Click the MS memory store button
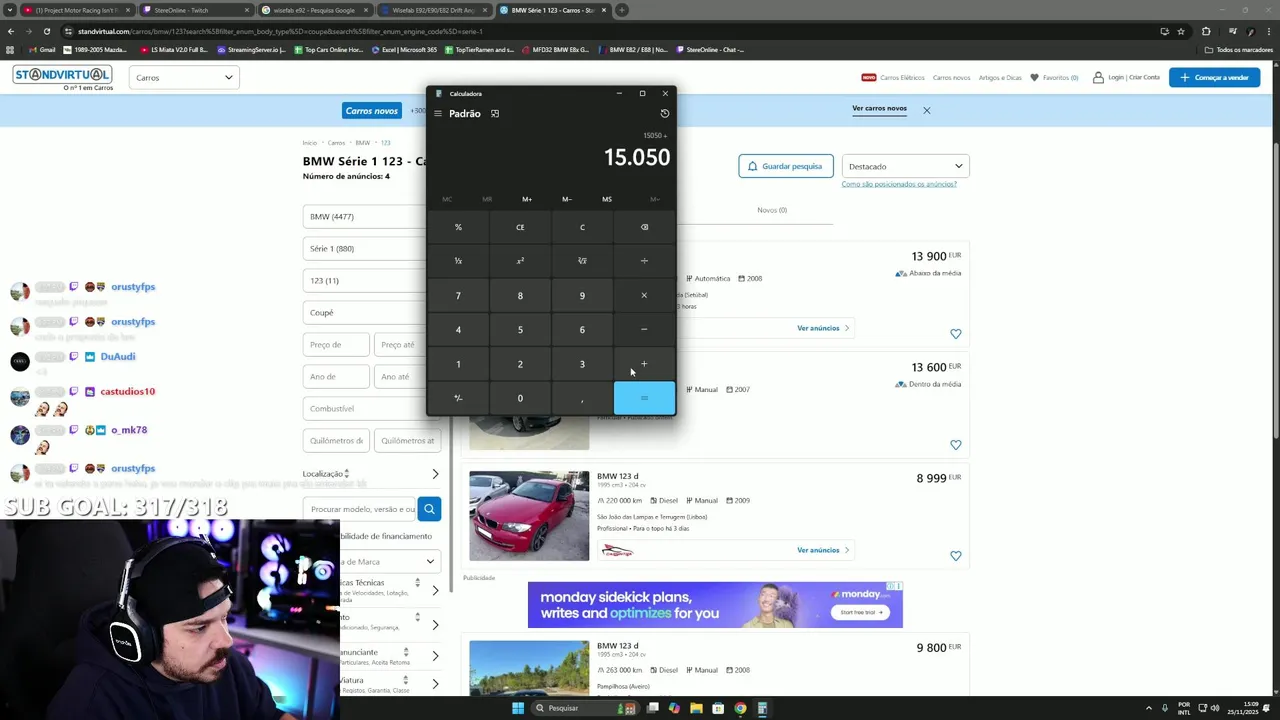1280x720 pixels. pos(607,199)
